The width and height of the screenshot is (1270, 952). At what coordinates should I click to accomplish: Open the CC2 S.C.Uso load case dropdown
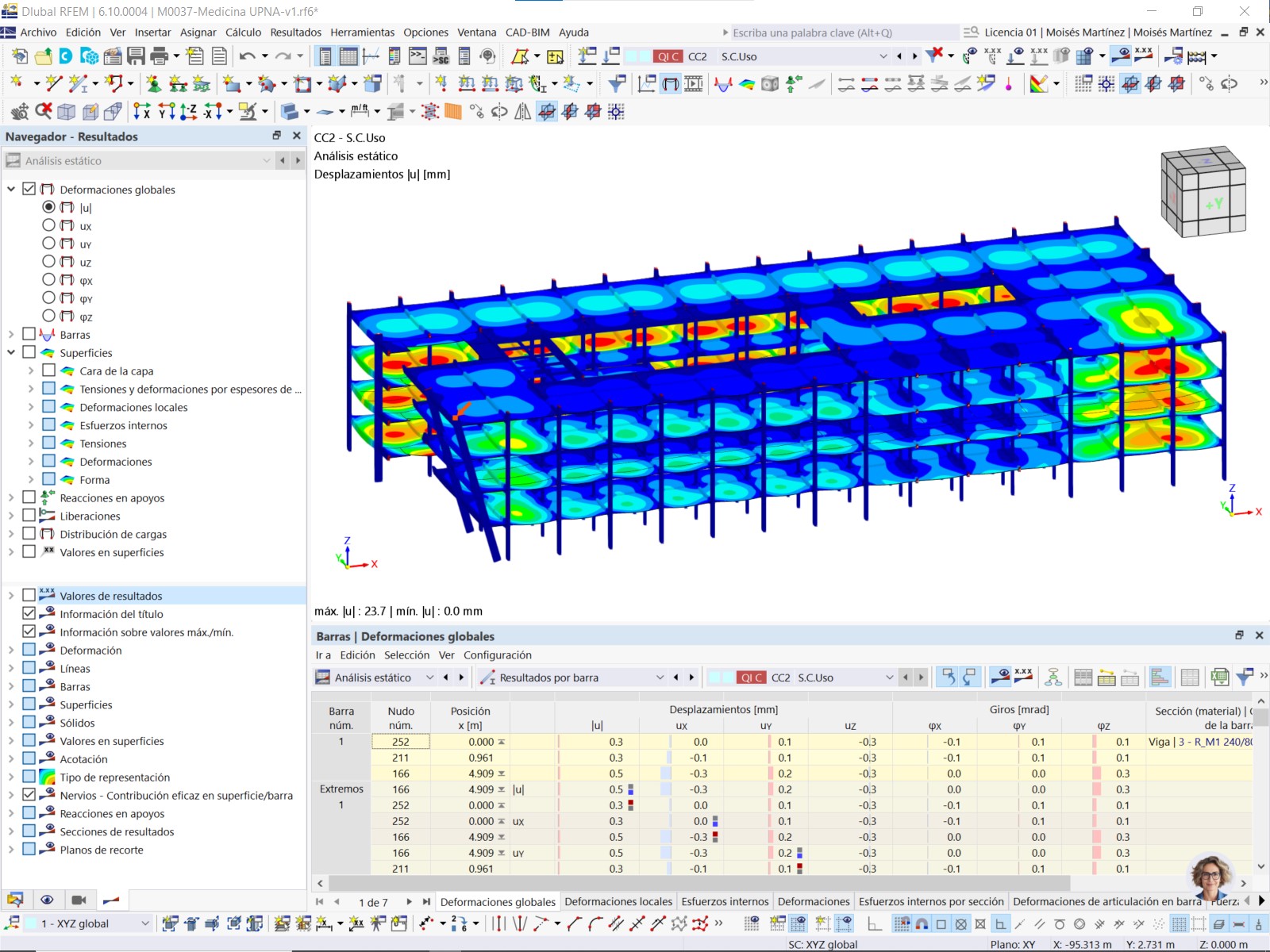pyautogui.click(x=883, y=56)
